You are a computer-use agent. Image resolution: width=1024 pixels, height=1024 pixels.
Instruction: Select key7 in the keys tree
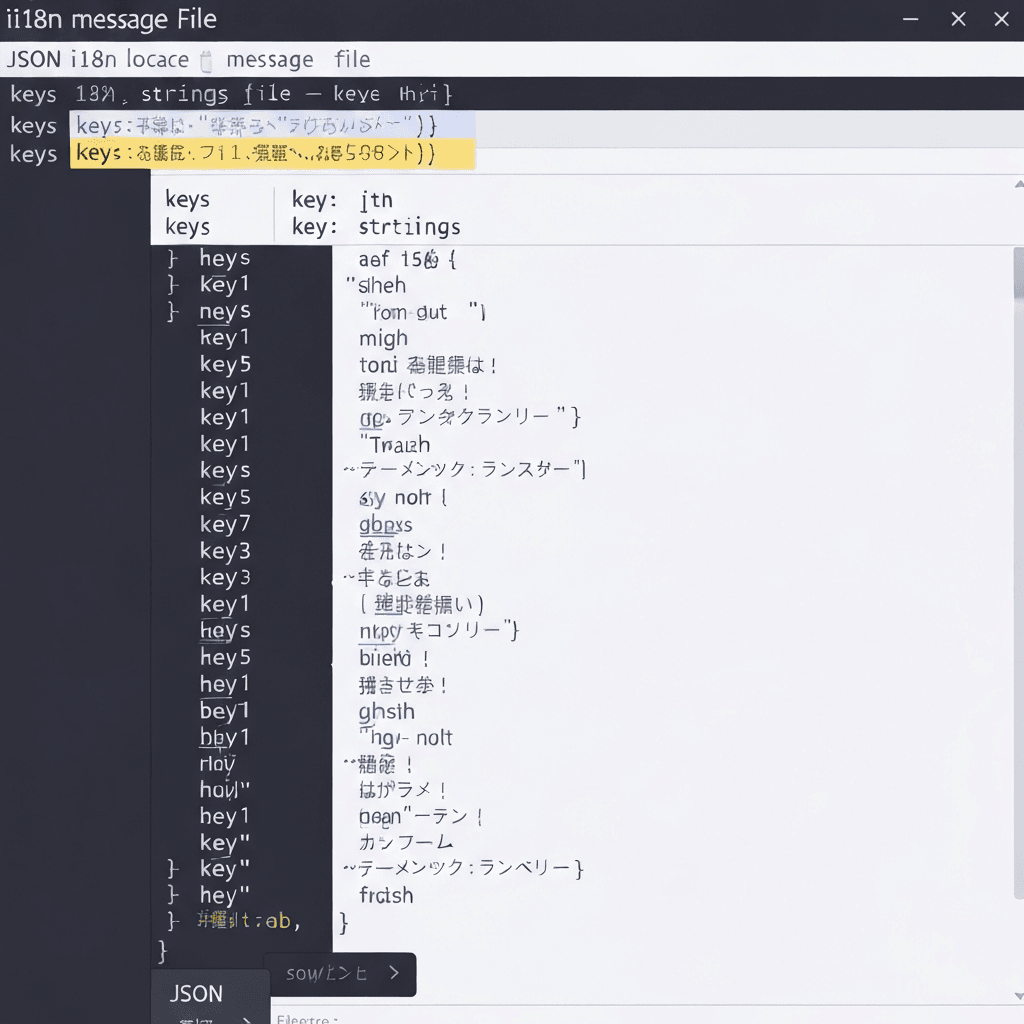[224, 523]
